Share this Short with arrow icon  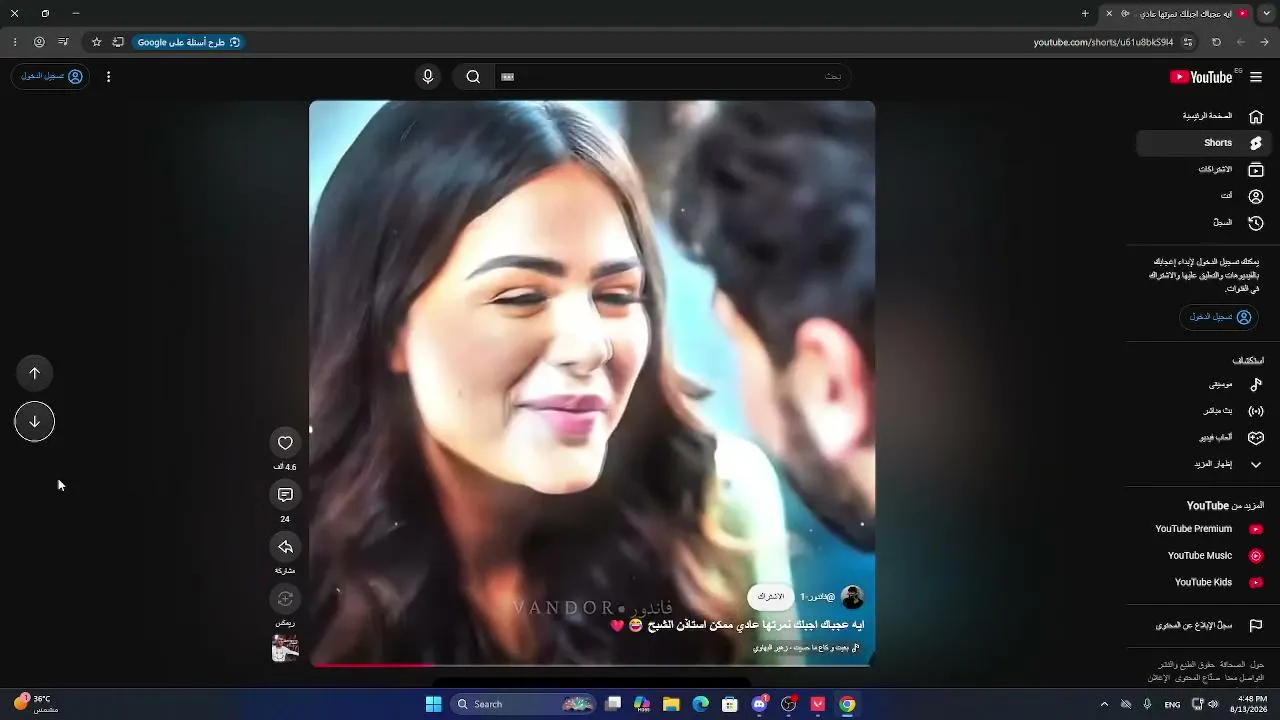(285, 547)
